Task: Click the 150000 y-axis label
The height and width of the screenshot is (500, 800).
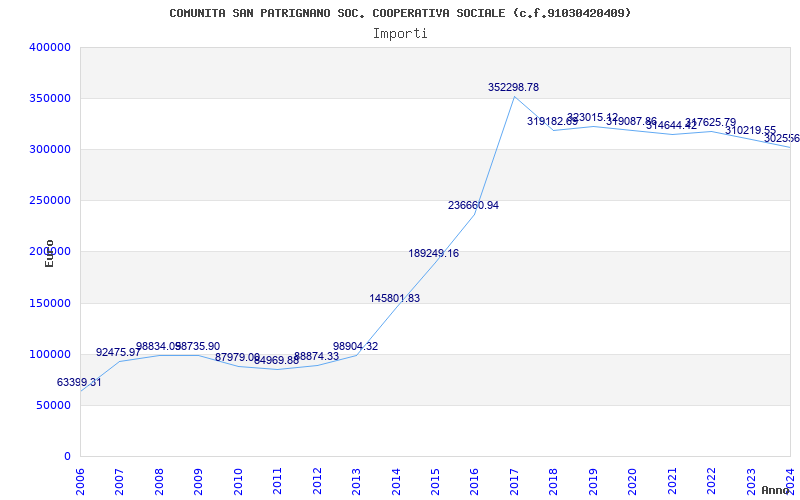Action: point(50,304)
